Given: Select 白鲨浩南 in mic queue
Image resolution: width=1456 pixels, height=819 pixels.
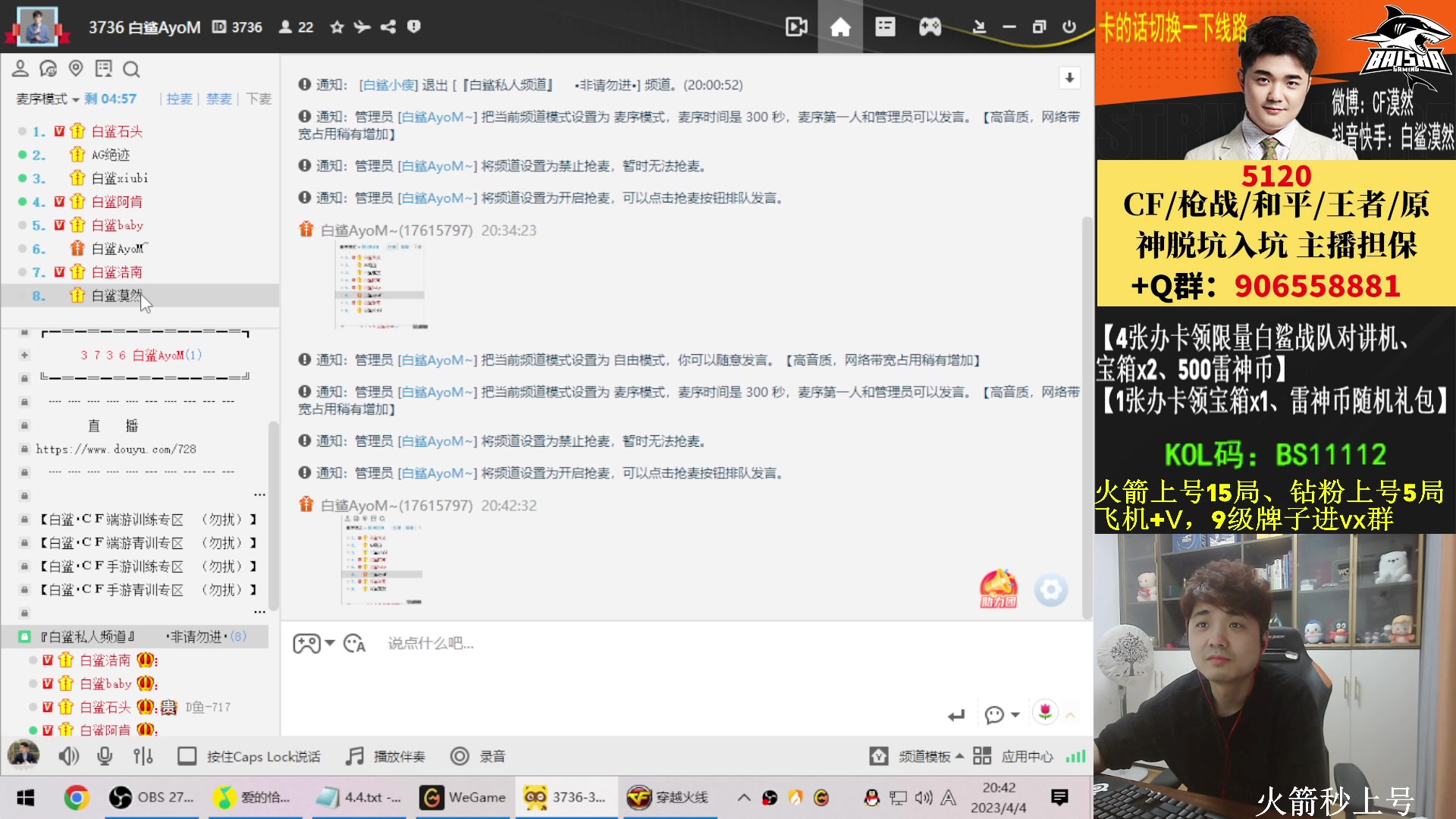Looking at the screenshot, I should (117, 272).
